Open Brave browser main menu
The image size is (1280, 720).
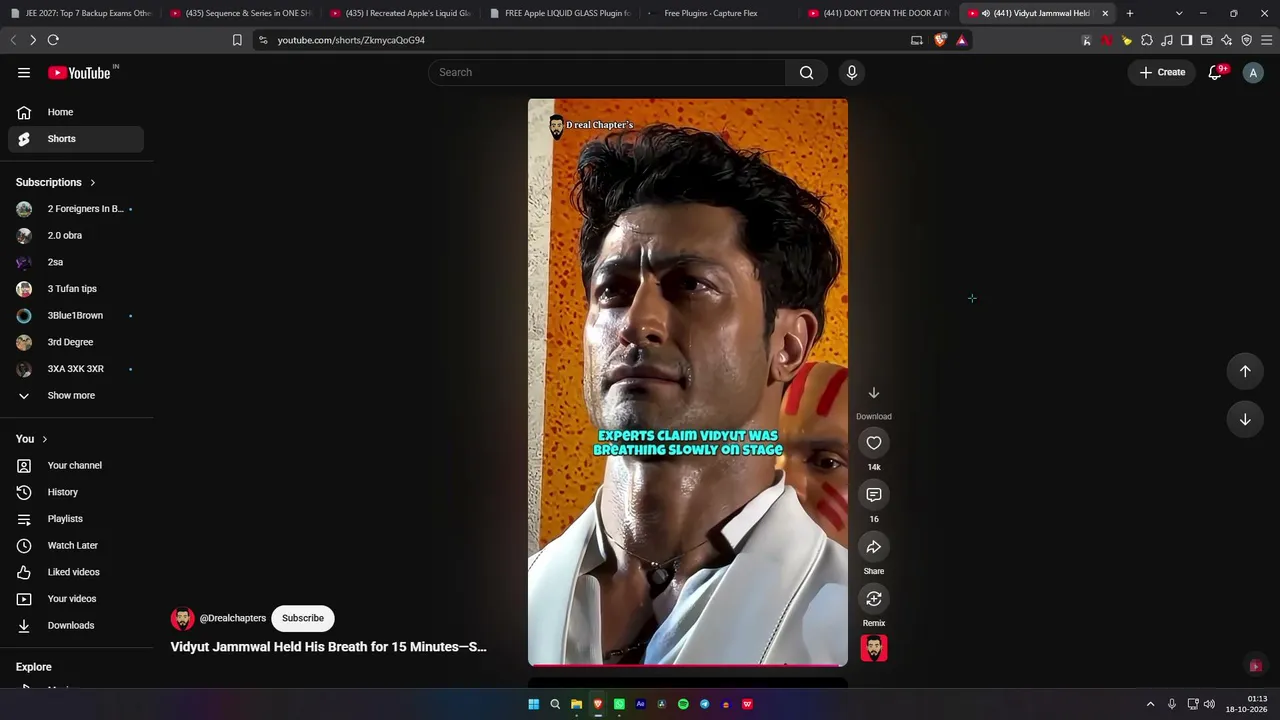pos(1267,40)
